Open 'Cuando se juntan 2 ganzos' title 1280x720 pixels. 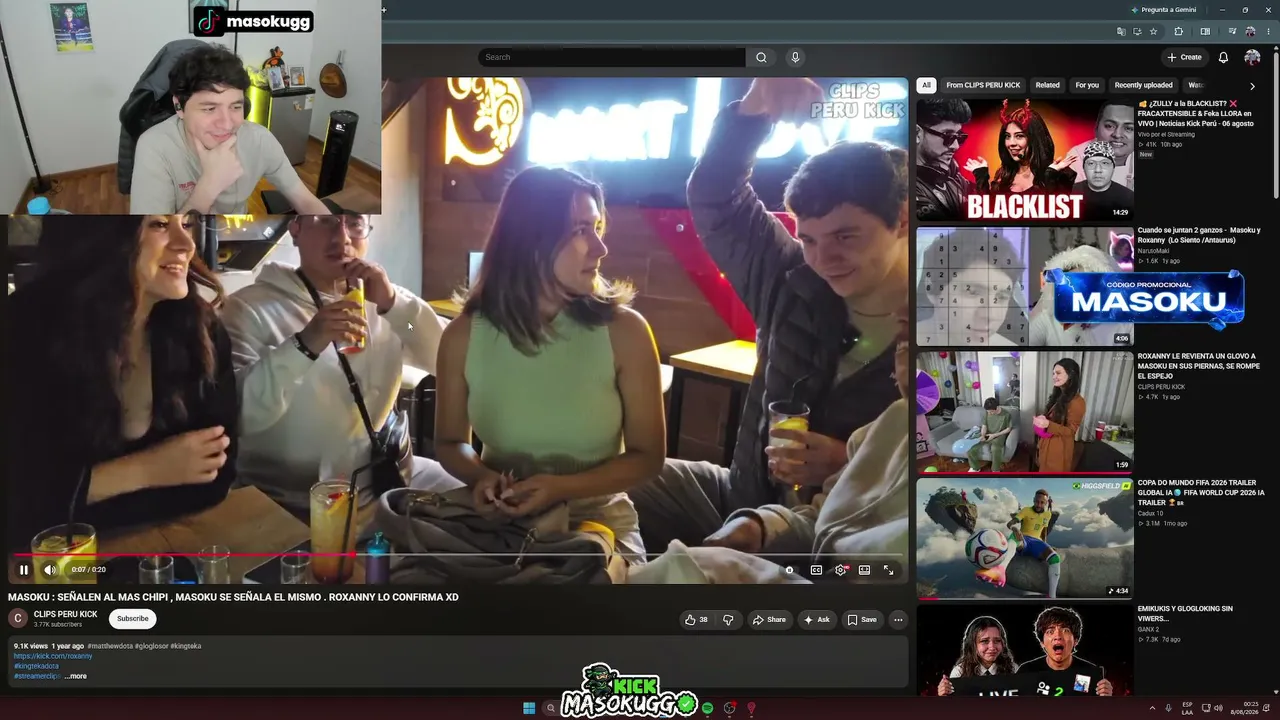(x=1199, y=235)
